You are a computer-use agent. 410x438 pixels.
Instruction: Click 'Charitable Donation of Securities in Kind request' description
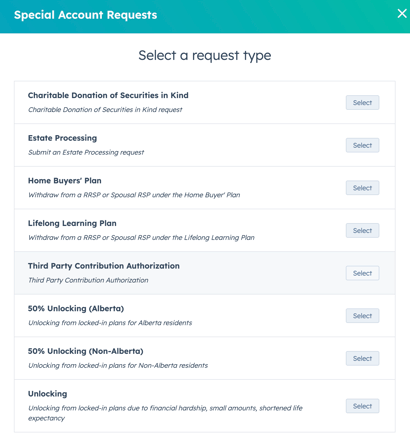pos(105,110)
